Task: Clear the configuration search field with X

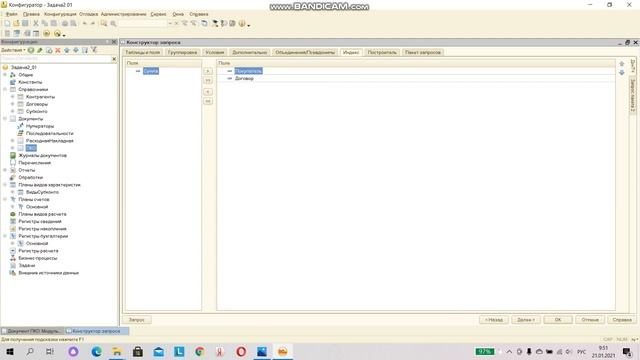Action: [114, 59]
